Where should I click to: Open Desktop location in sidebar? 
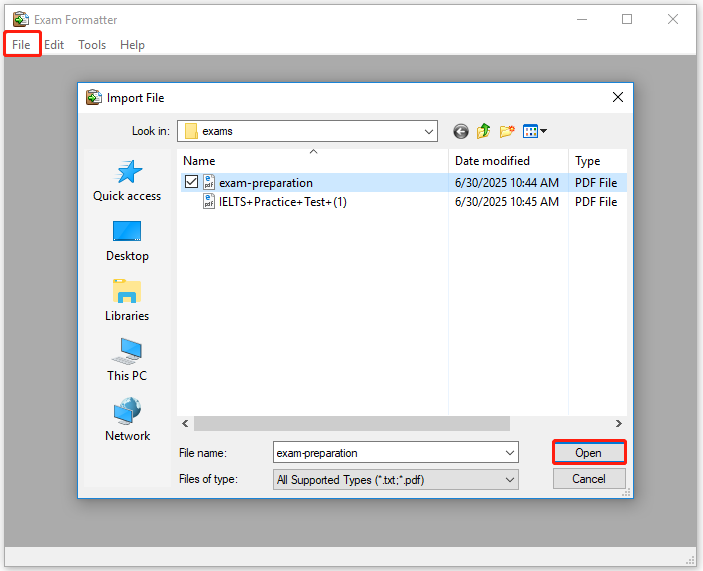coord(127,241)
